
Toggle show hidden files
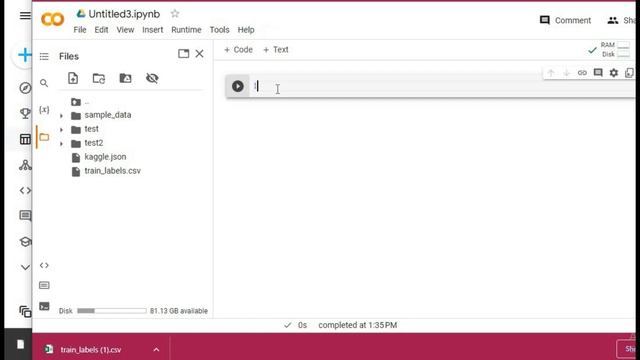point(152,78)
